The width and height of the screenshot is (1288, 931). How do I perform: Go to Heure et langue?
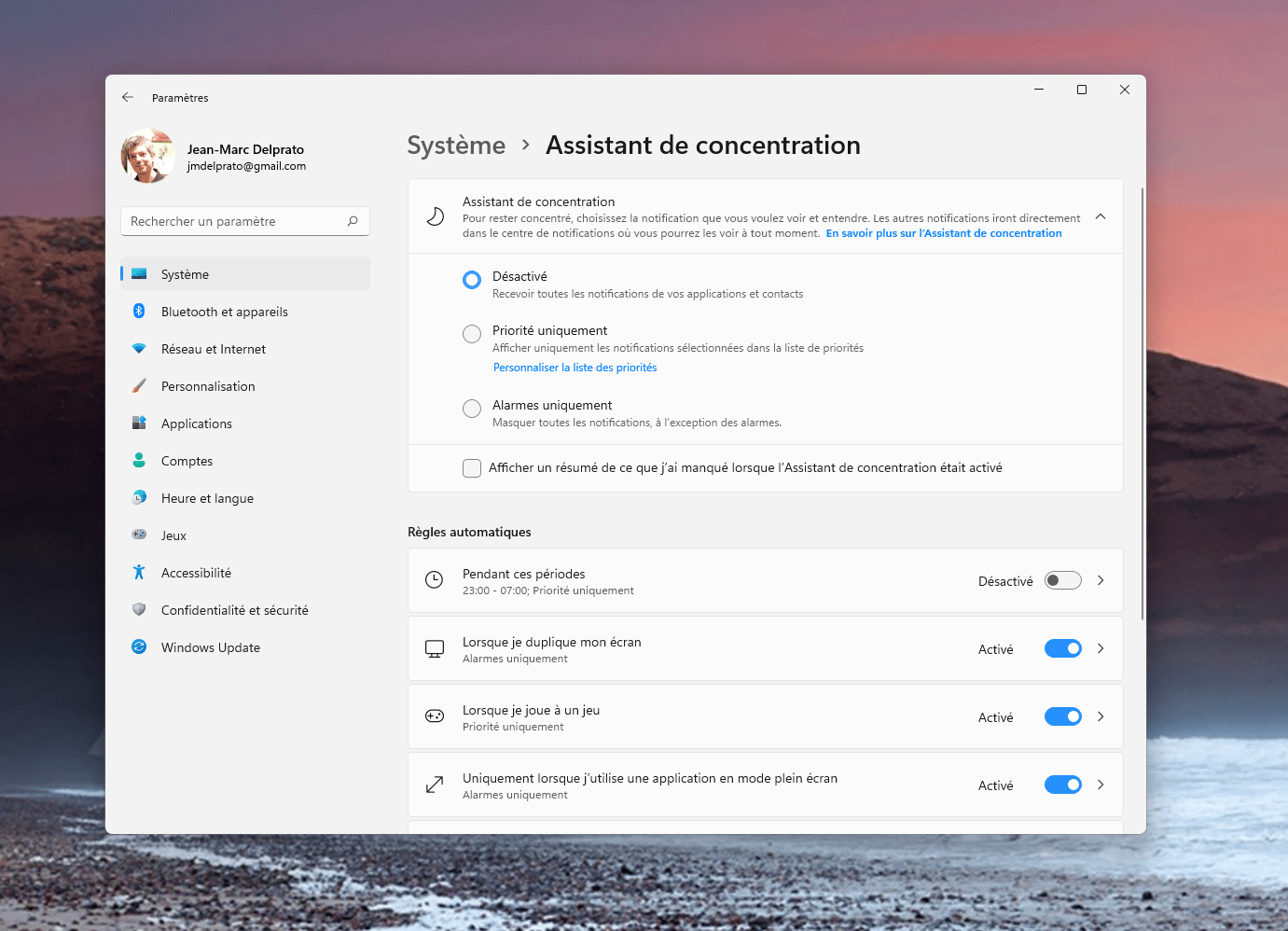click(x=245, y=497)
